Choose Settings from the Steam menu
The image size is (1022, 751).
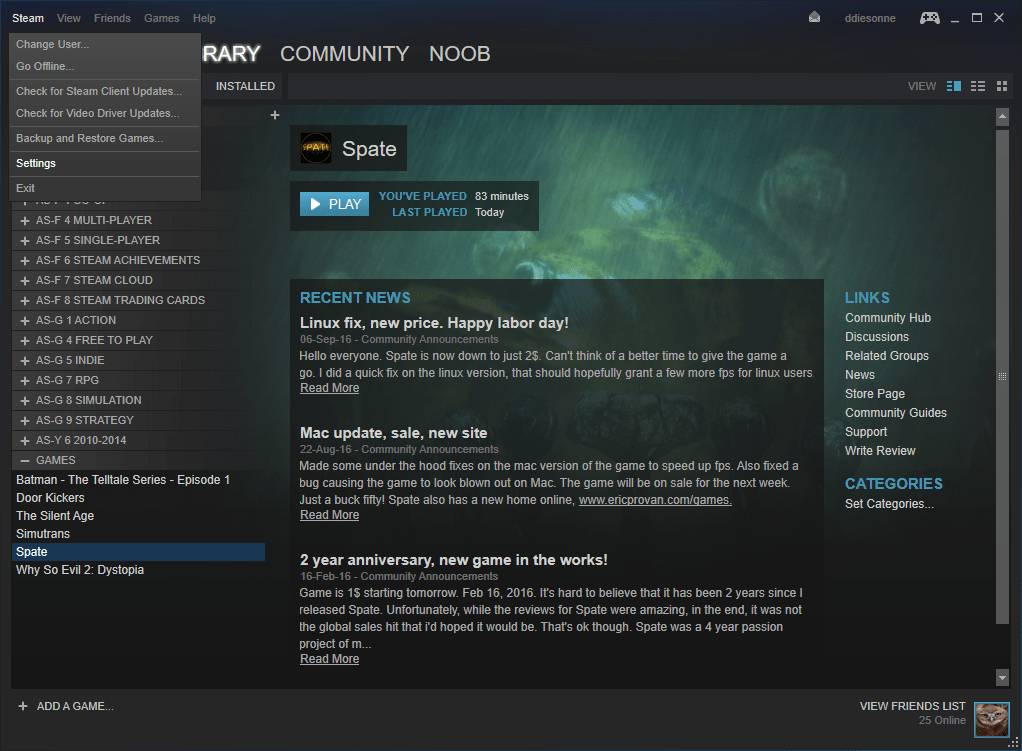pyautogui.click(x=36, y=163)
